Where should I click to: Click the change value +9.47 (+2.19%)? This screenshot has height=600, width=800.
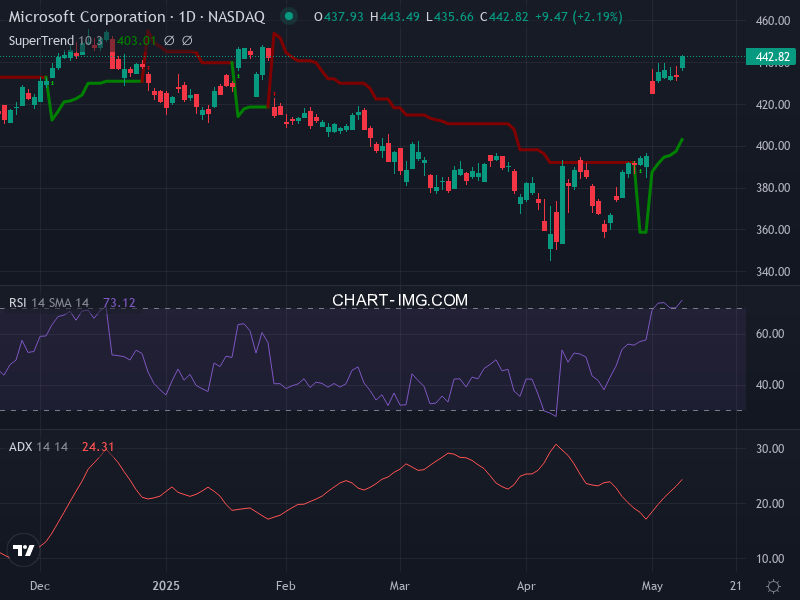pos(579,17)
